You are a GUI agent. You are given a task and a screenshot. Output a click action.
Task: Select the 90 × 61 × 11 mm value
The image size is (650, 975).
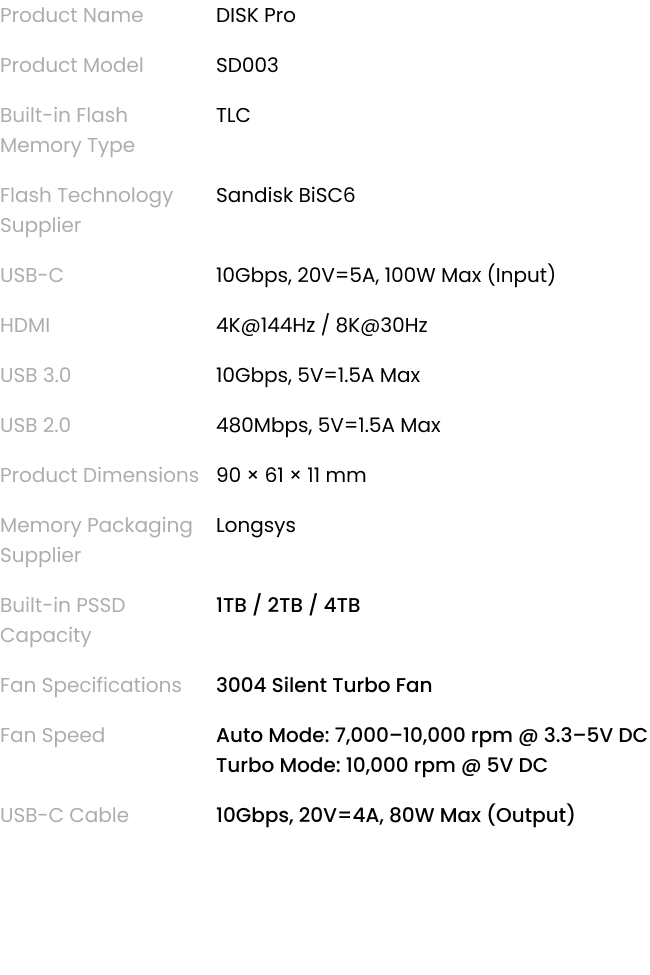tap(291, 475)
